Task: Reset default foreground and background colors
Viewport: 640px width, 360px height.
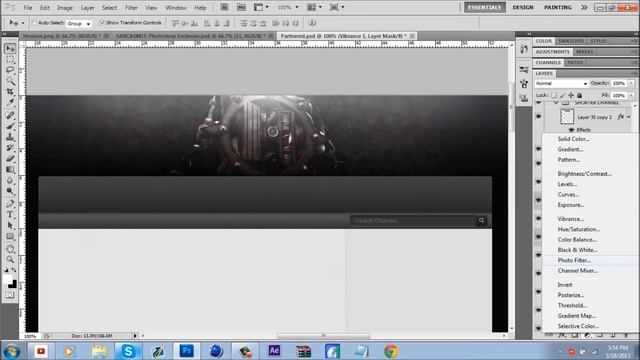Action: (6, 270)
